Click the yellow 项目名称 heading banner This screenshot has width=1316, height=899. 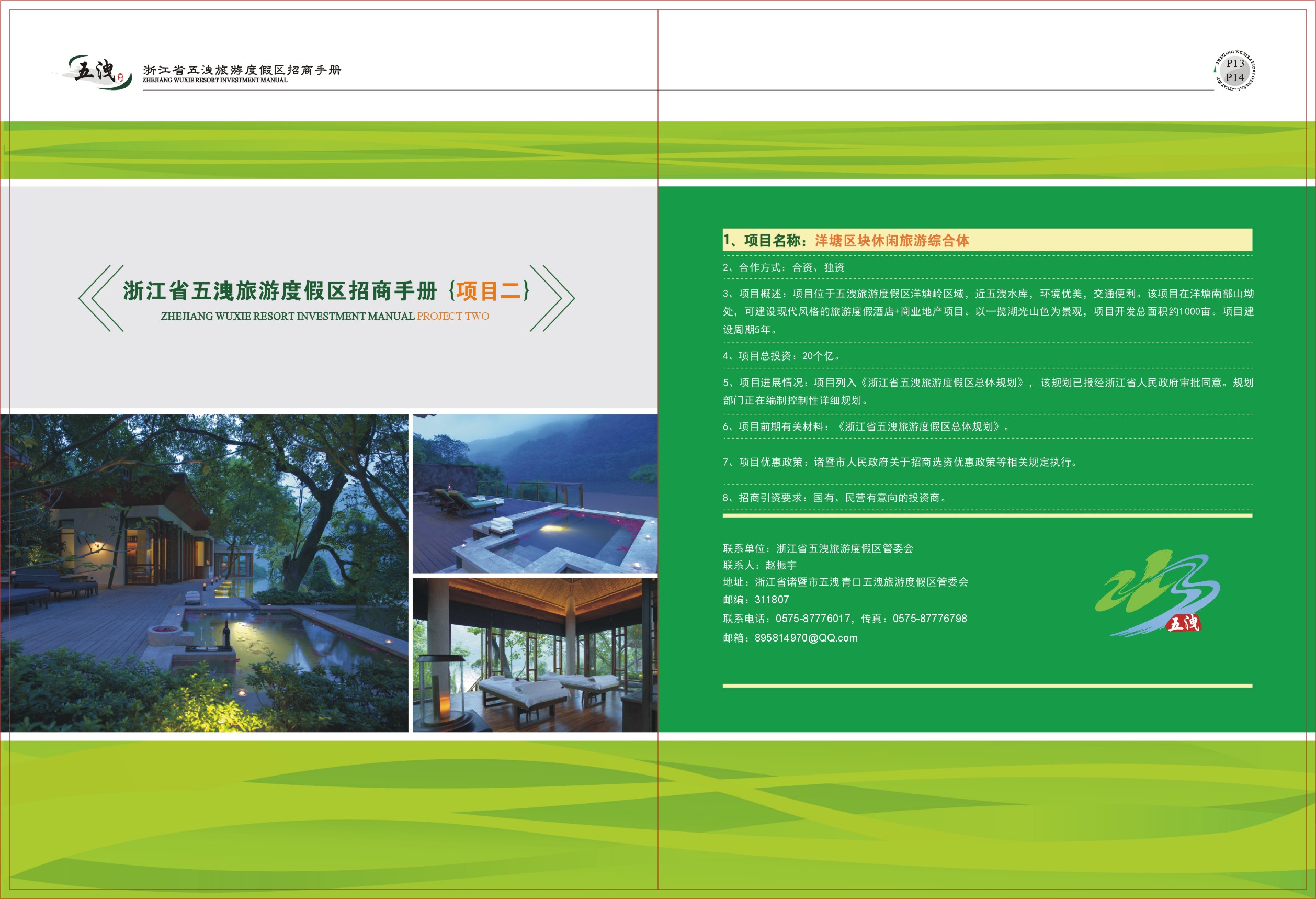pyautogui.click(x=986, y=240)
